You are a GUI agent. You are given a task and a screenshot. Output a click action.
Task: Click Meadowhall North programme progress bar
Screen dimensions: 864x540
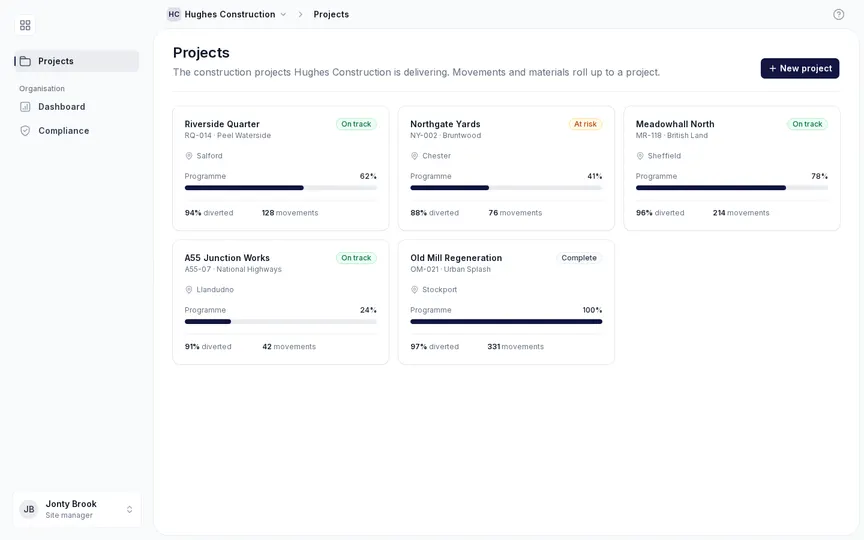tap(732, 188)
